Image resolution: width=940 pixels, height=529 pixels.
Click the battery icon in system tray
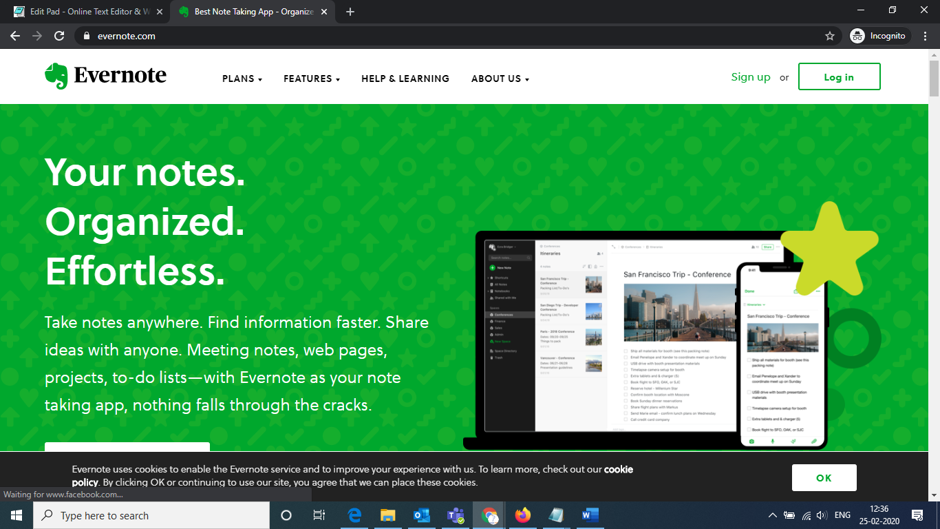click(x=790, y=515)
